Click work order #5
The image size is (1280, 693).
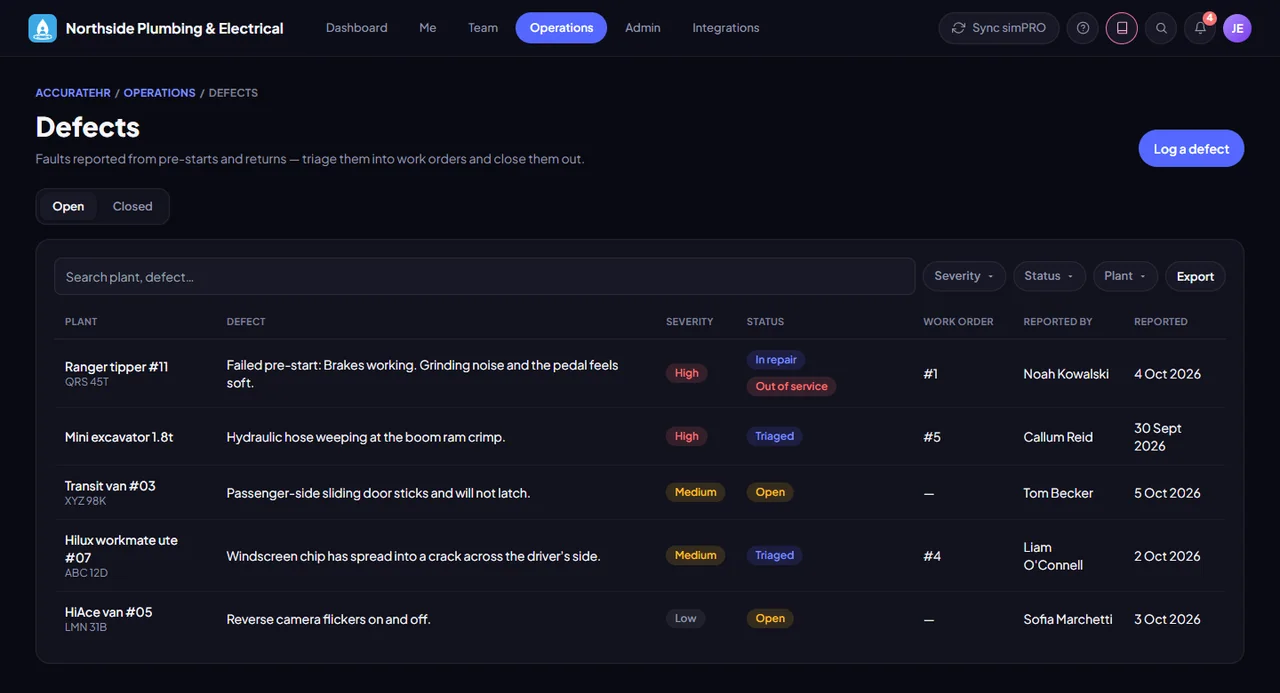932,437
